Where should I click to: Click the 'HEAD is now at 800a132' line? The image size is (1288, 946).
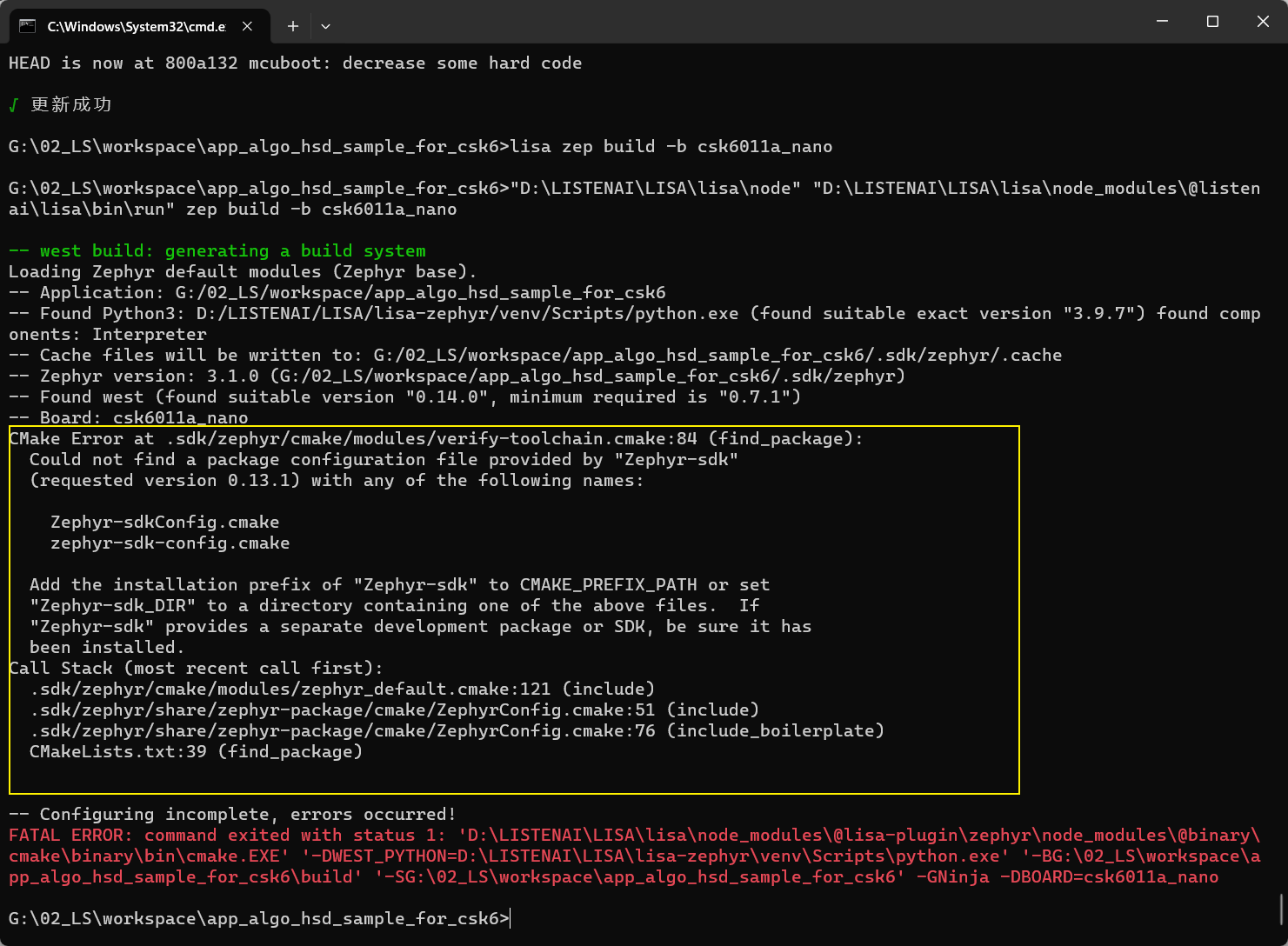(x=296, y=63)
